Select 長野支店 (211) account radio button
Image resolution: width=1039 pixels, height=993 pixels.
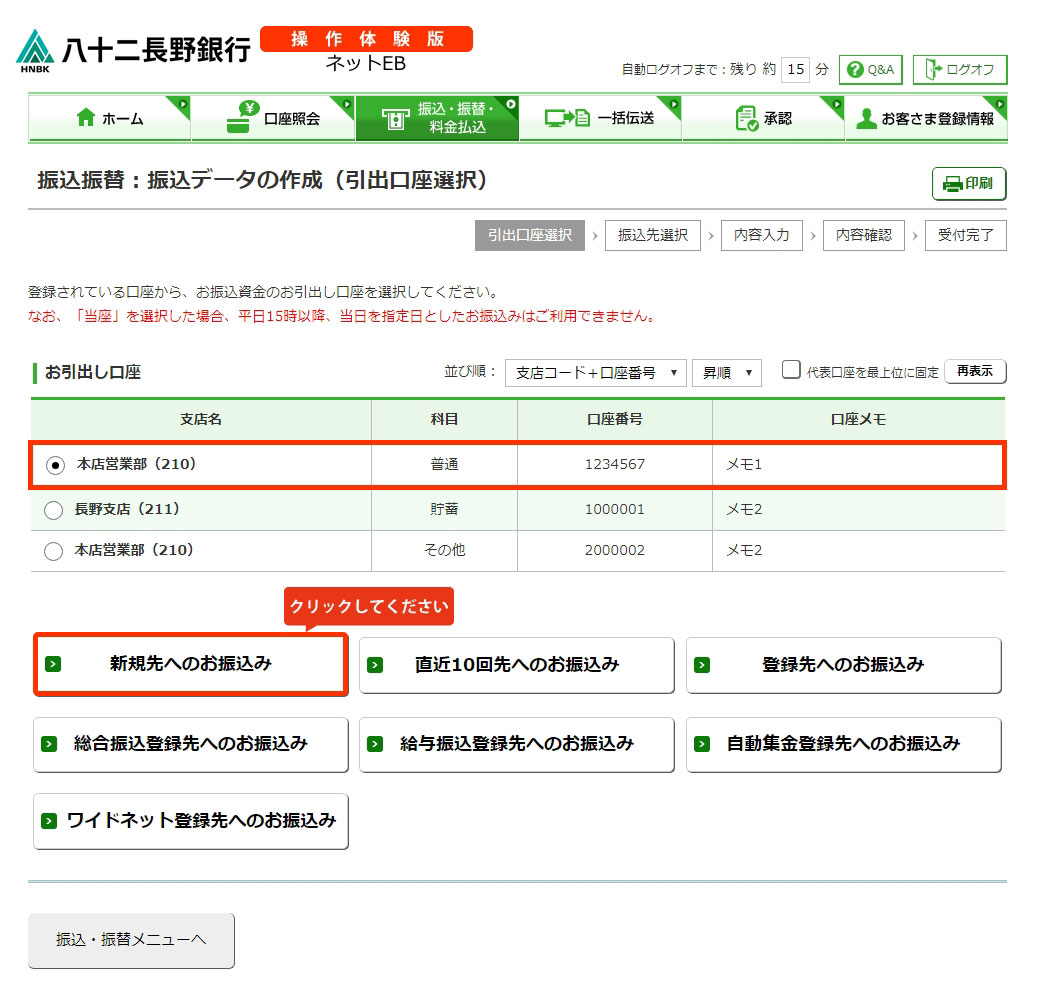tap(53, 510)
